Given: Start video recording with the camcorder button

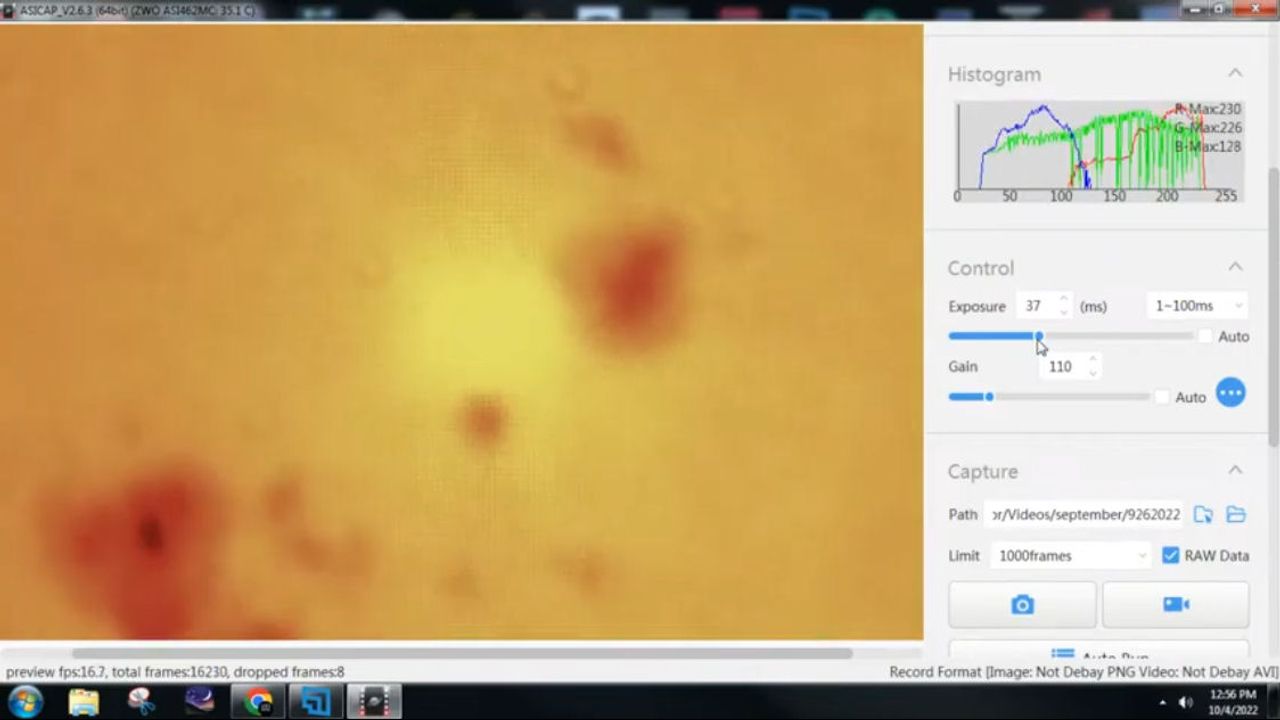Looking at the screenshot, I should point(1175,605).
